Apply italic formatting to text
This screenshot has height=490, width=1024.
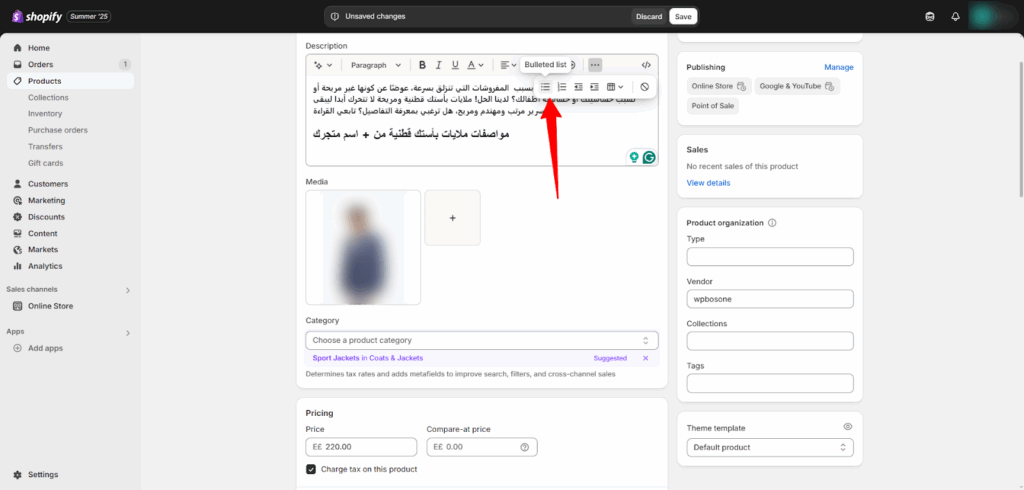(x=439, y=65)
